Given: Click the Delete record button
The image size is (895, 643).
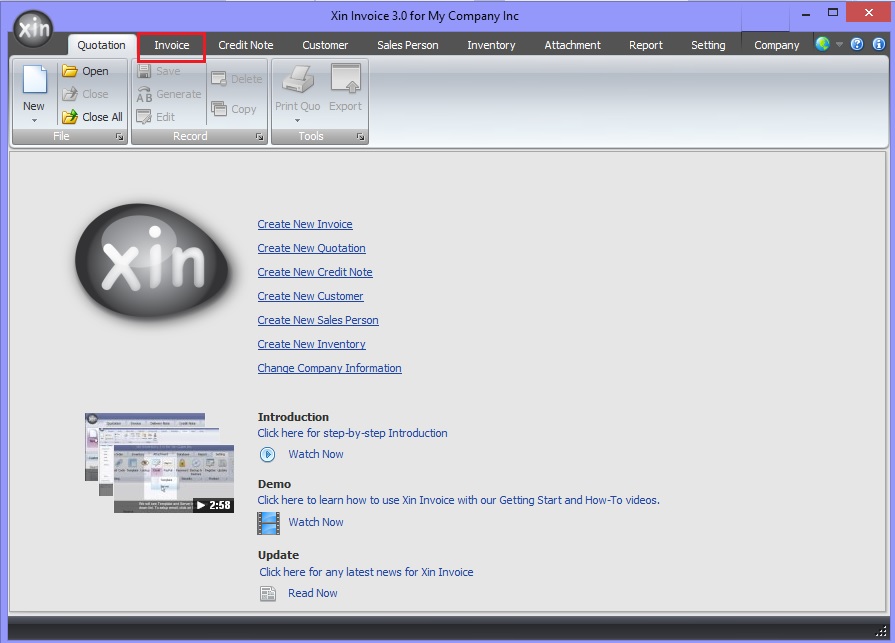Looking at the screenshot, I should 236,79.
